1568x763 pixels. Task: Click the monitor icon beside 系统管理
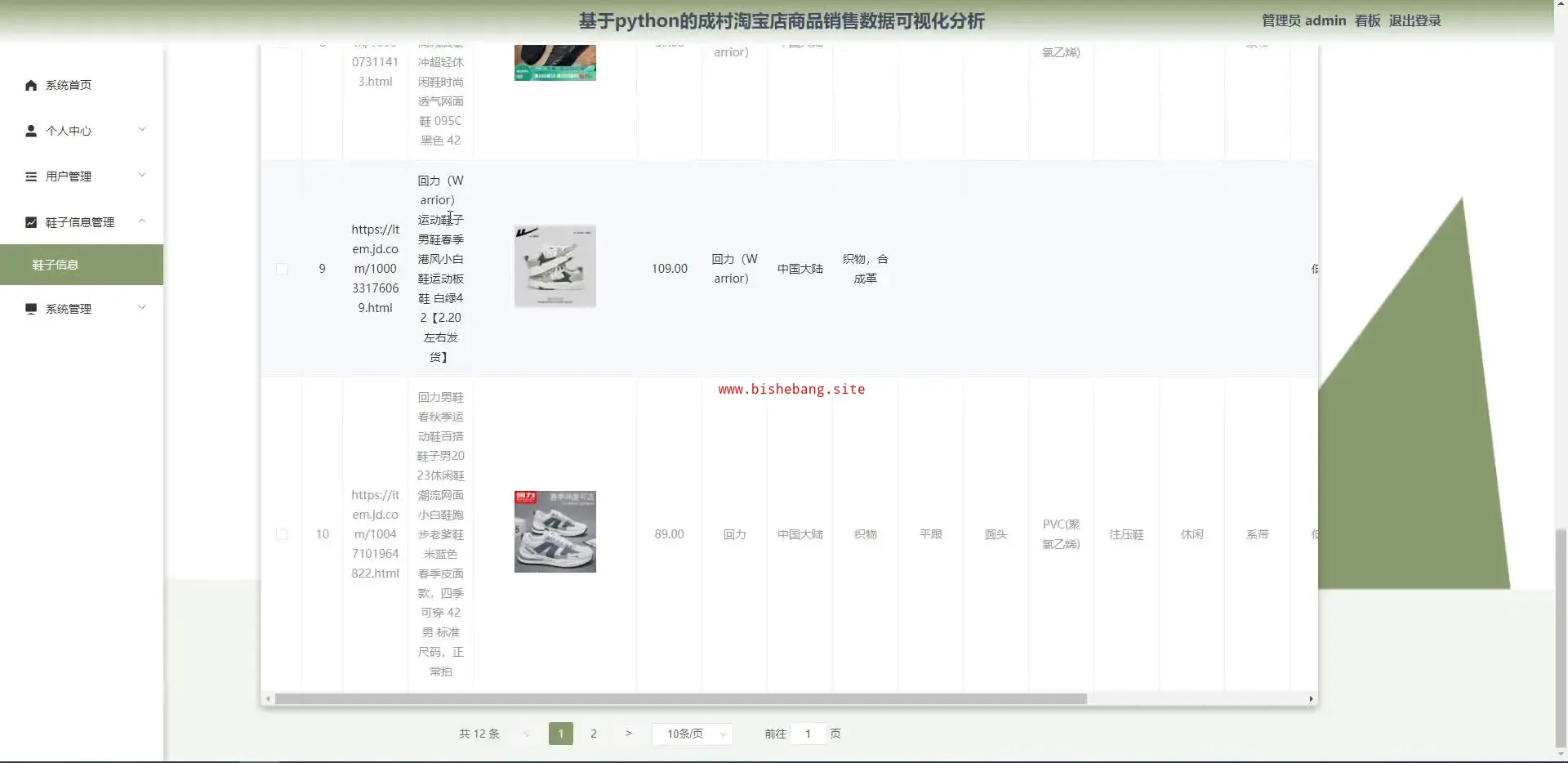(31, 309)
